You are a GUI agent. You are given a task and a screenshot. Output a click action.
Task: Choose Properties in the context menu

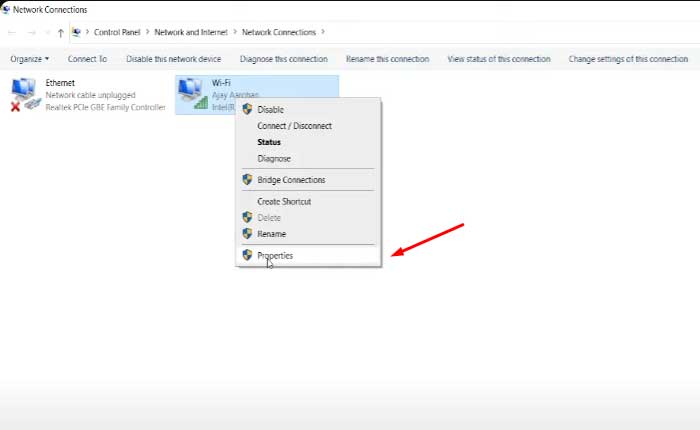pyautogui.click(x=275, y=256)
